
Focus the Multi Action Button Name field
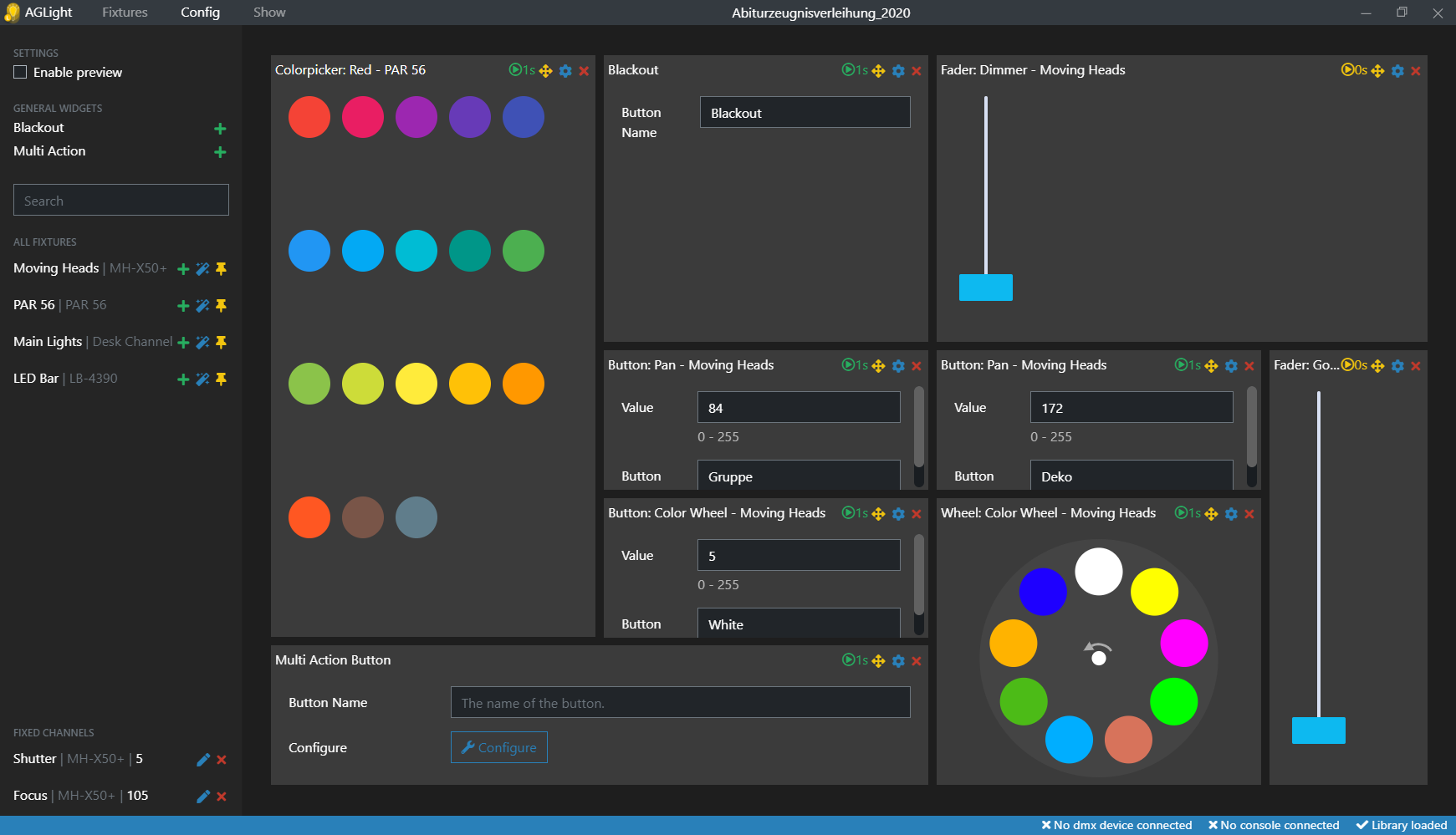(681, 702)
